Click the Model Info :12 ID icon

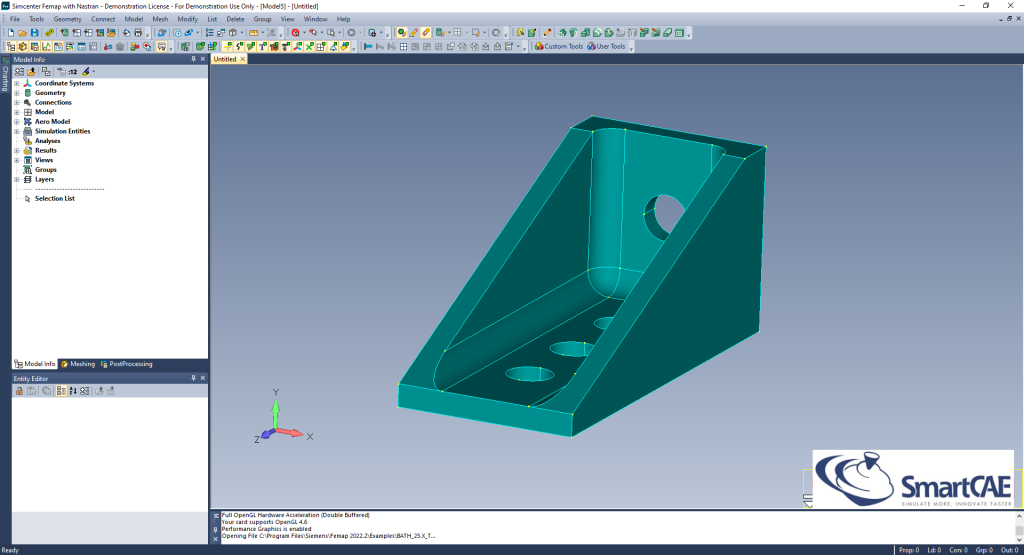[x=72, y=71]
